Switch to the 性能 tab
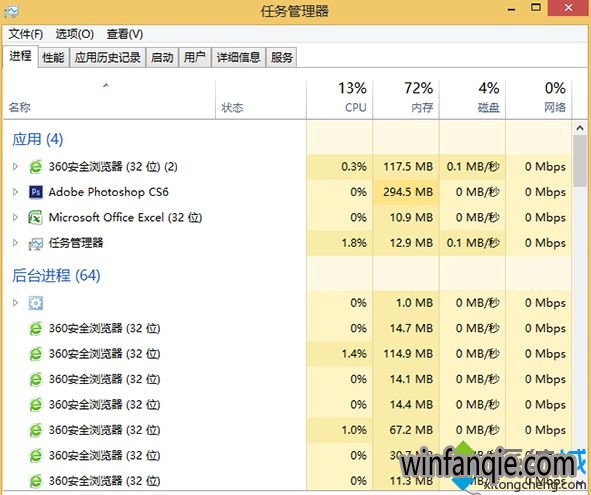This screenshot has width=591, height=495. coord(53,57)
